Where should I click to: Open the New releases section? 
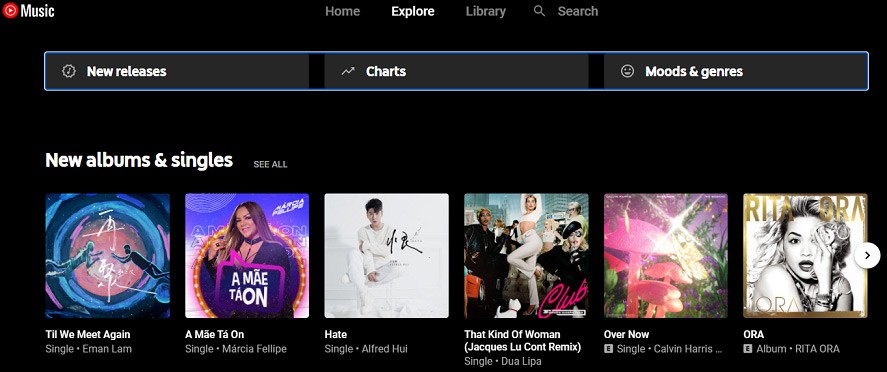coord(177,71)
